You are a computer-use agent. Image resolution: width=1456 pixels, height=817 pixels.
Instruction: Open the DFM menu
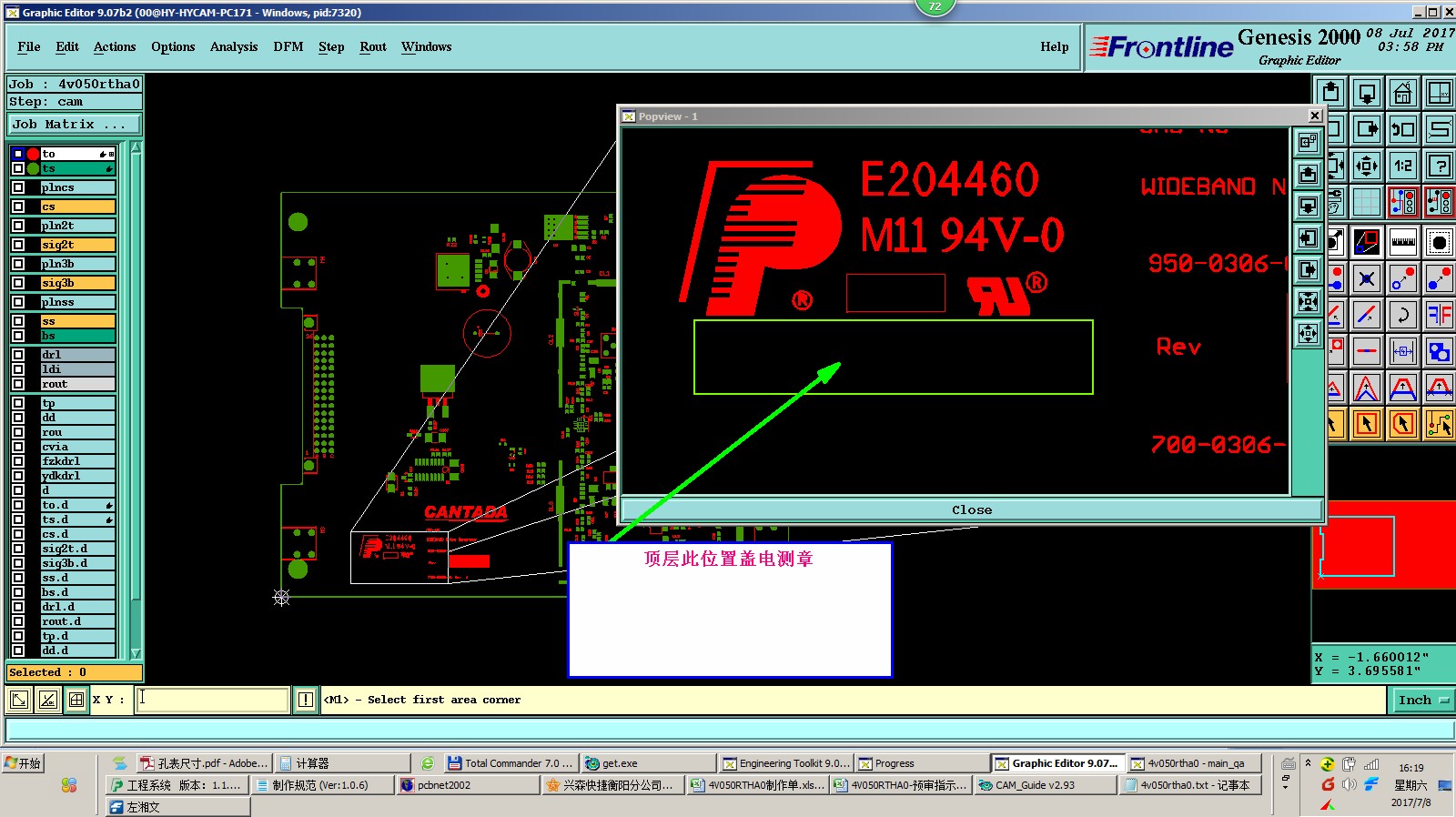(x=288, y=47)
